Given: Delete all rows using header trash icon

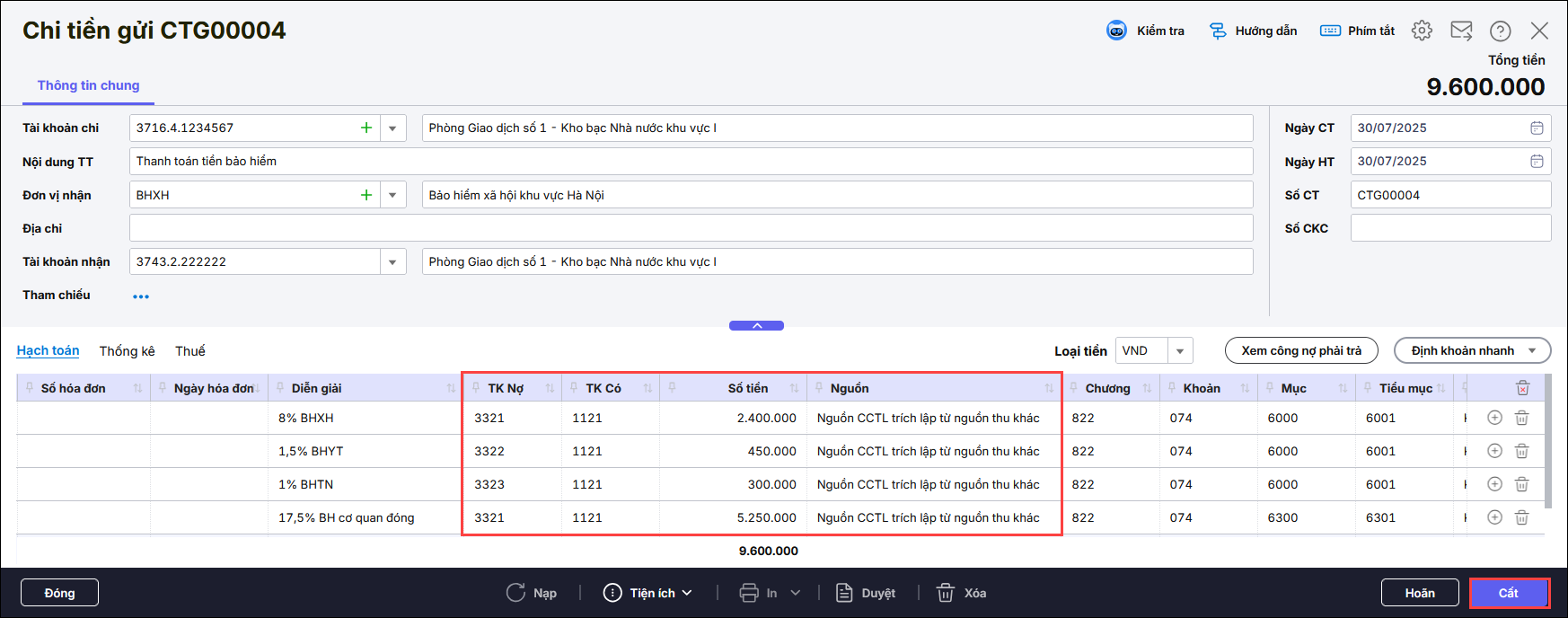Looking at the screenshot, I should click(1522, 388).
